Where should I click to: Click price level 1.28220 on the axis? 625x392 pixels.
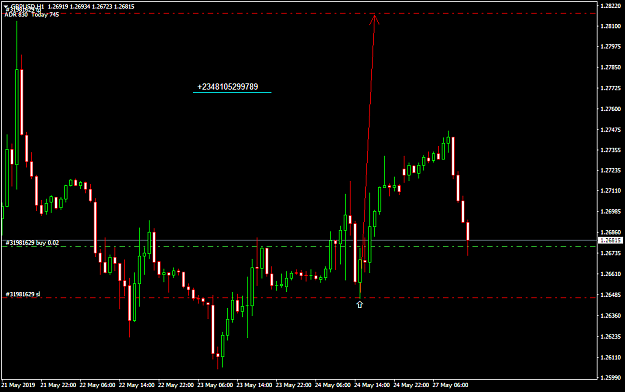[x=610, y=6]
